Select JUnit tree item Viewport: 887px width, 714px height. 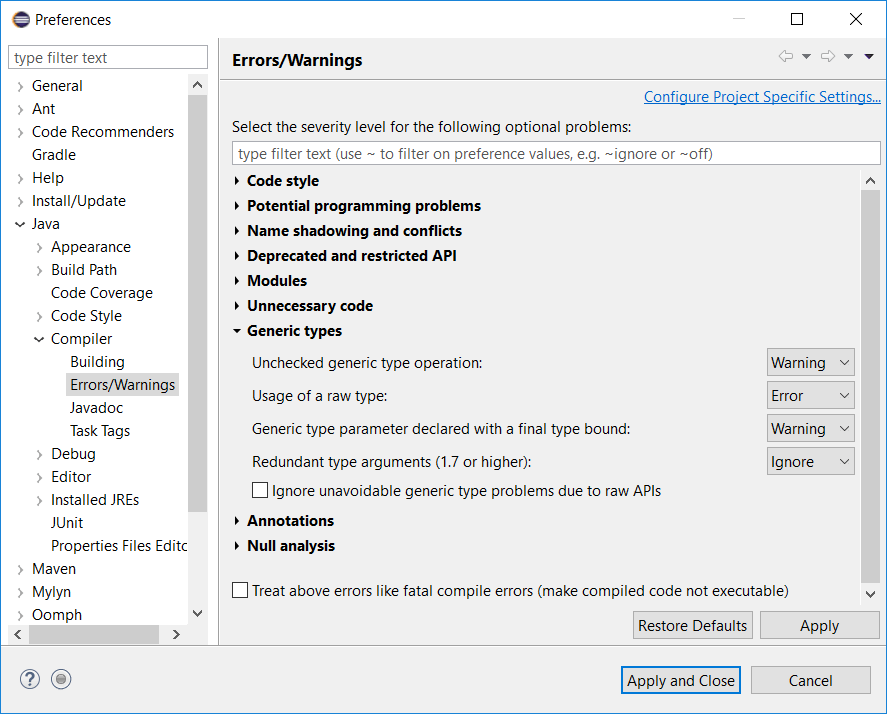(x=67, y=523)
